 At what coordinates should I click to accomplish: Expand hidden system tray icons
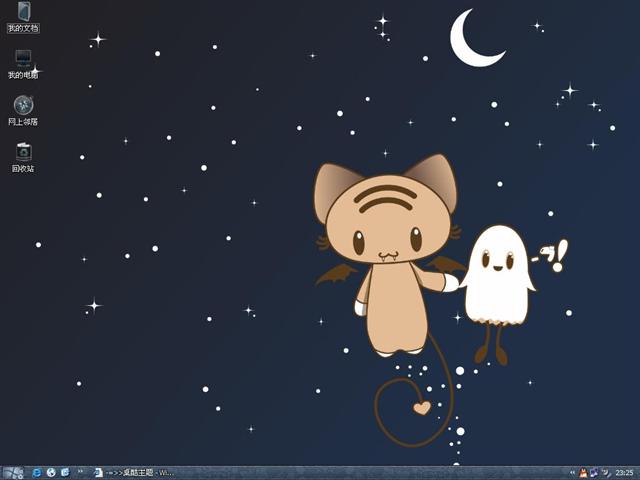[x=571, y=472]
